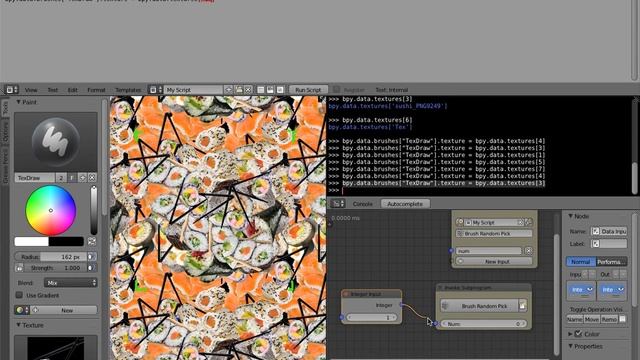Click the Autocomplete button in console
Viewport: 640px width, 360px height.
coord(405,204)
